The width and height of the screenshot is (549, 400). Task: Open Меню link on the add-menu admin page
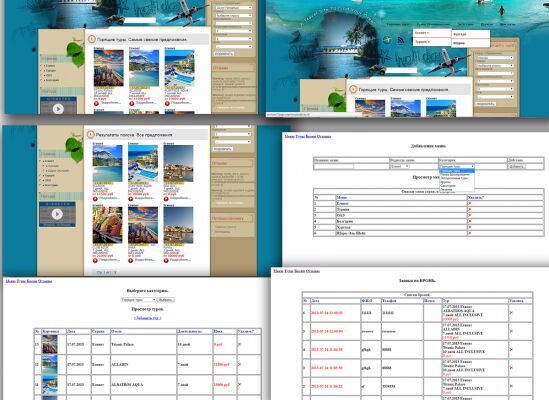pyautogui.click(x=289, y=136)
